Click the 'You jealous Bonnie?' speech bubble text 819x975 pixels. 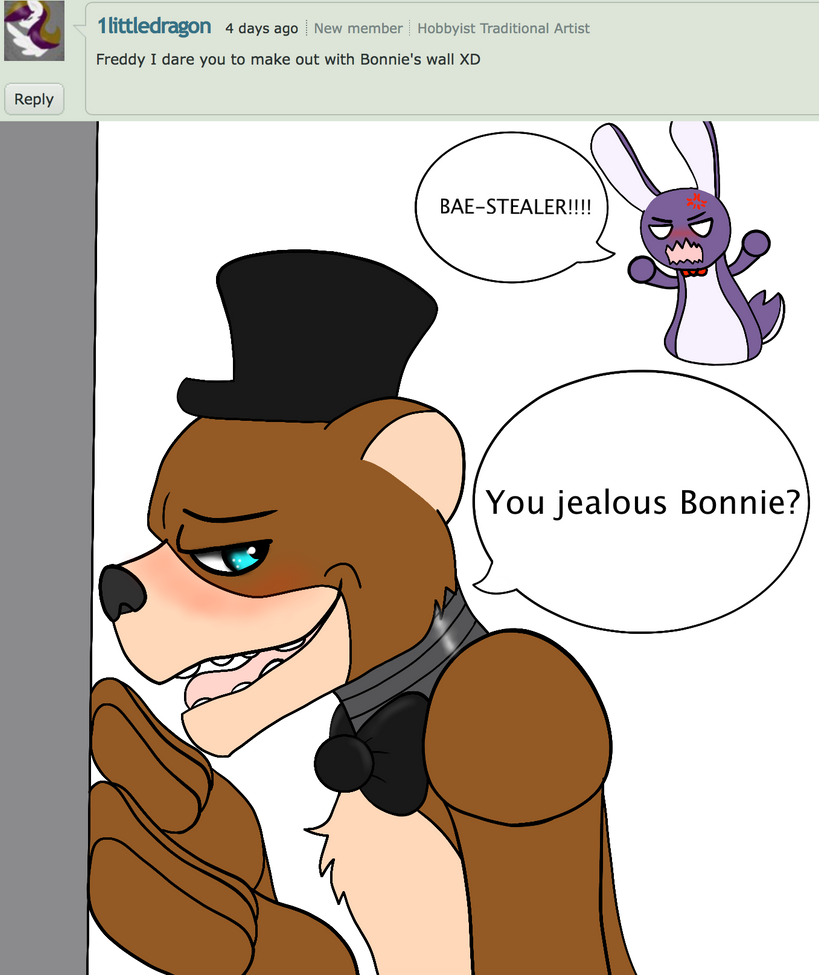pos(642,502)
